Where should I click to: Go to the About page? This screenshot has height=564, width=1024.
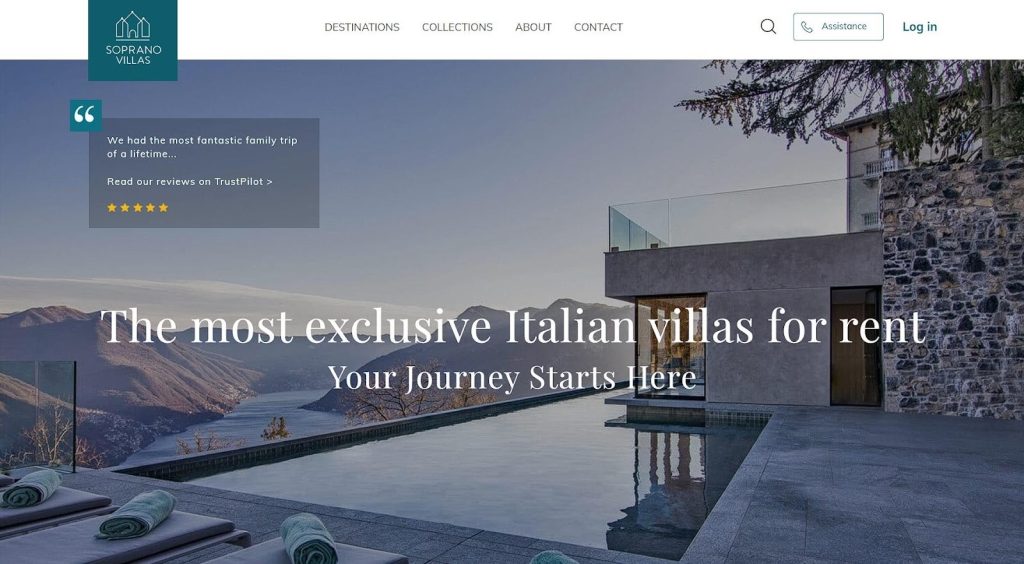pos(533,27)
